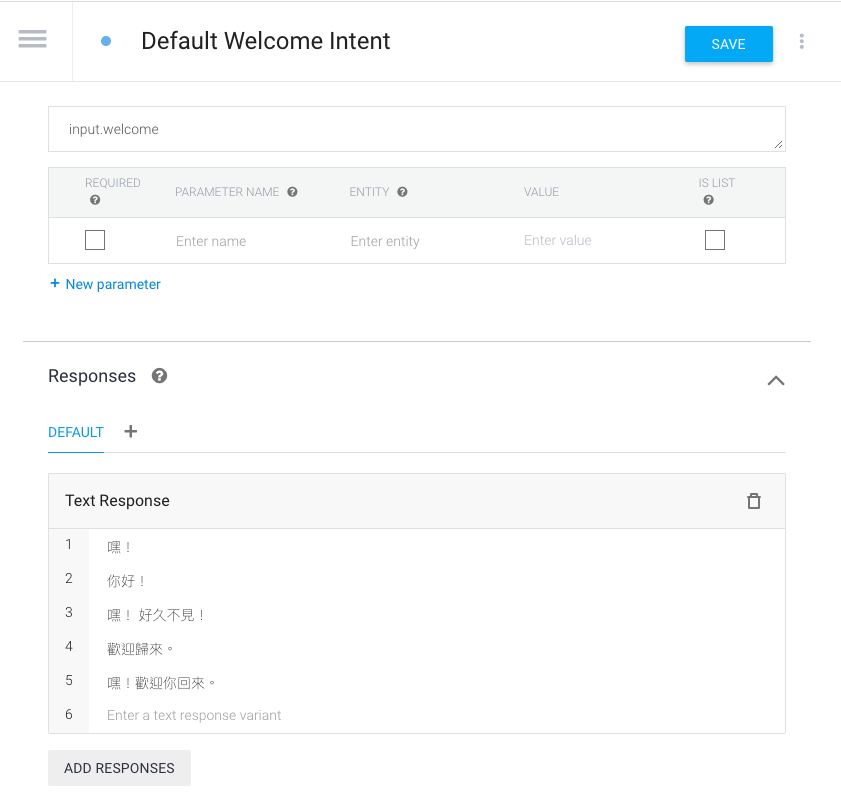Image resolution: width=841 pixels, height=797 pixels.
Task: Click the help icon beside Responses
Action: pos(159,376)
